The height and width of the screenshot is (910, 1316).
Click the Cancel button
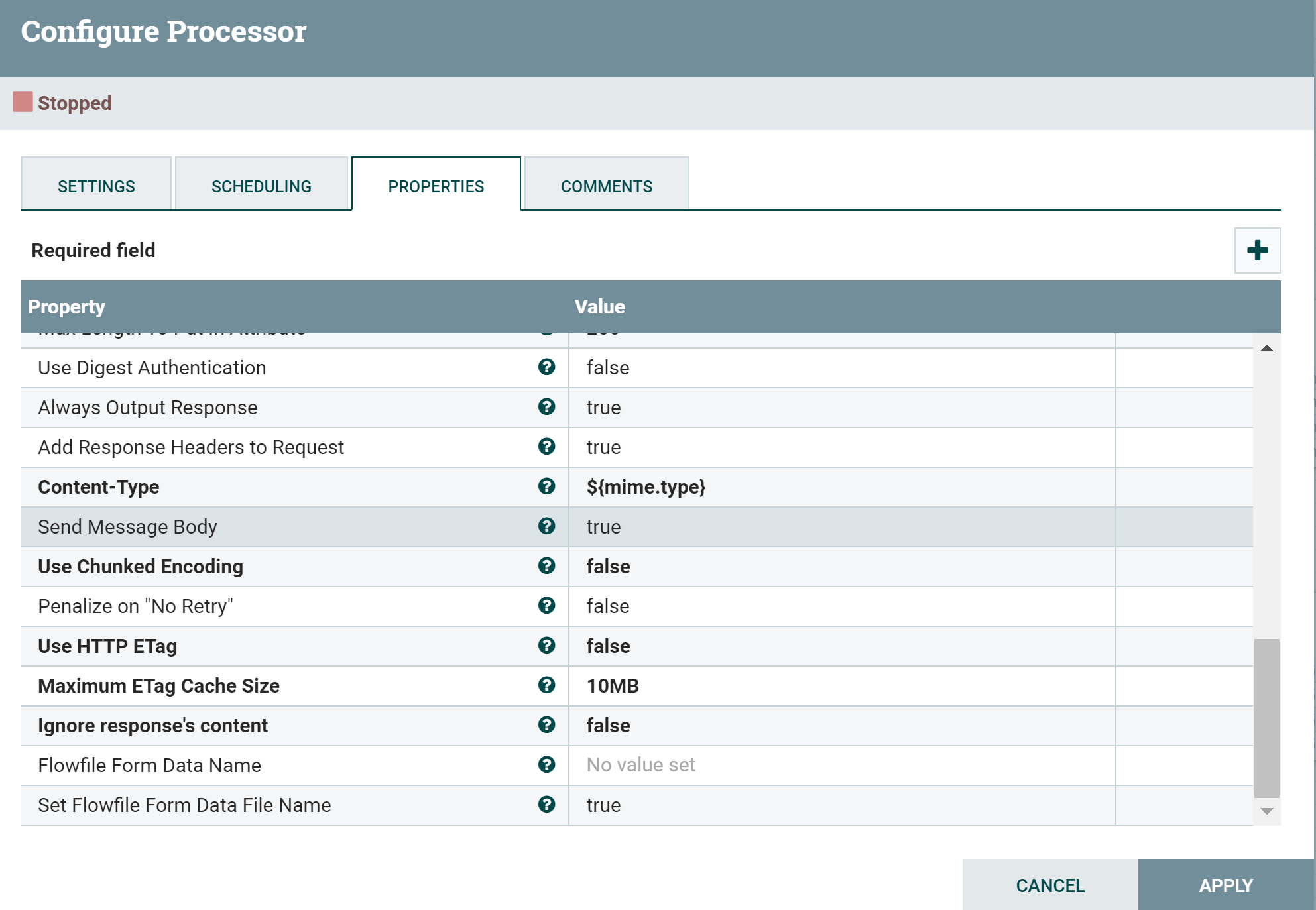[x=1049, y=885]
